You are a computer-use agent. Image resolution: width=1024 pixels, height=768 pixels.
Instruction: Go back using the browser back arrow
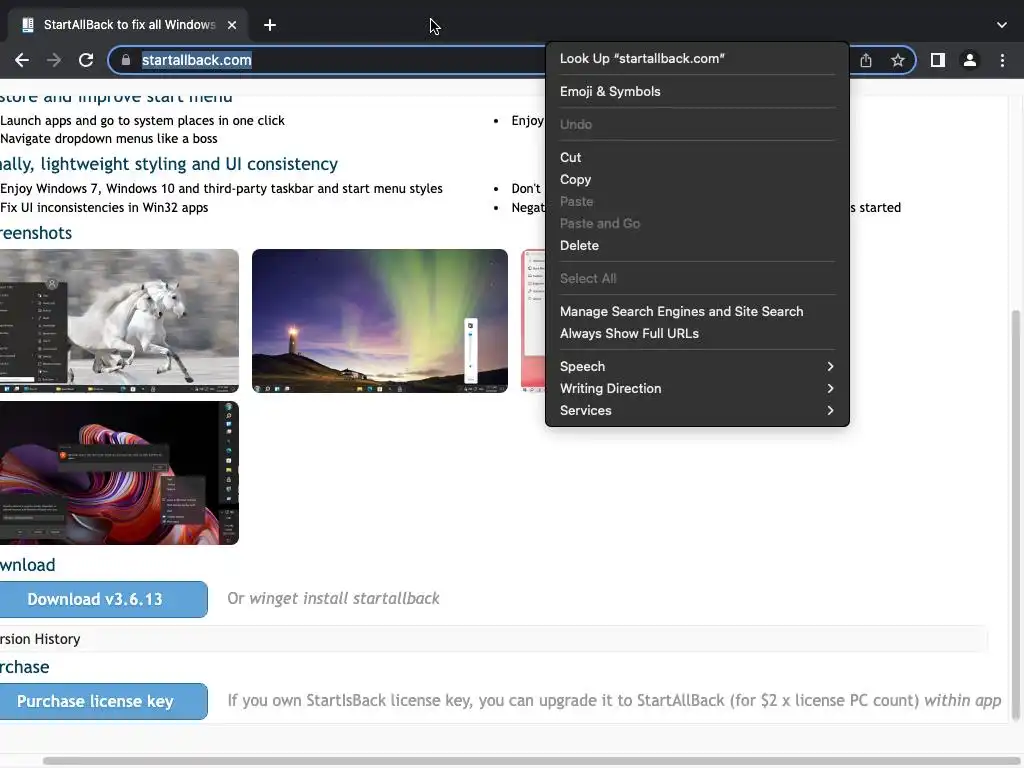tap(22, 60)
